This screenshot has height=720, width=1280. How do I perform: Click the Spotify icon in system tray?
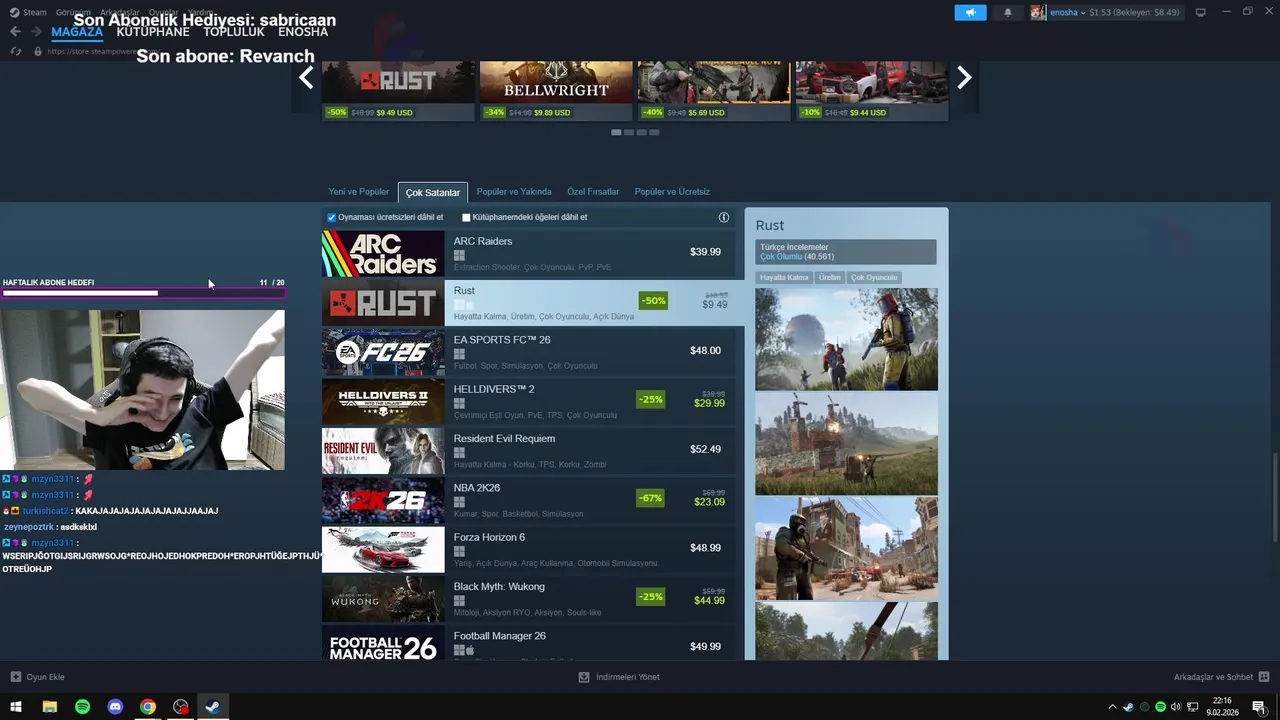click(1160, 707)
